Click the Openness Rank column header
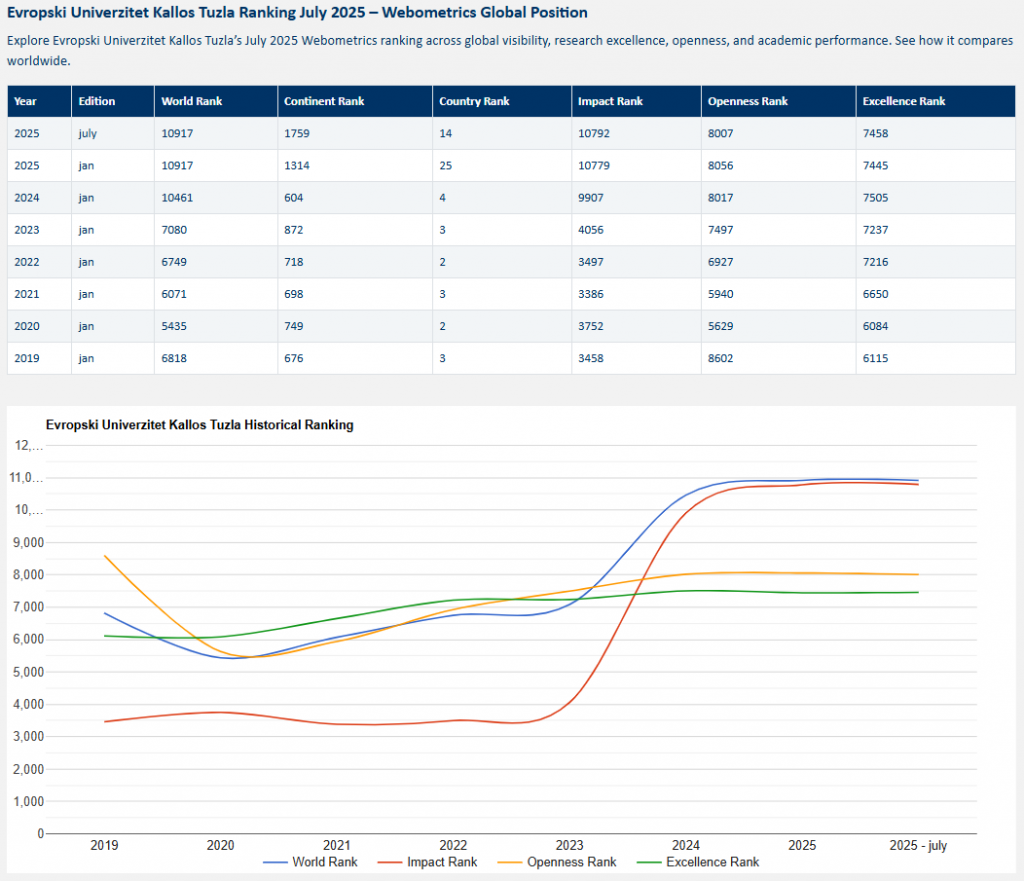This screenshot has width=1024, height=881. point(779,101)
